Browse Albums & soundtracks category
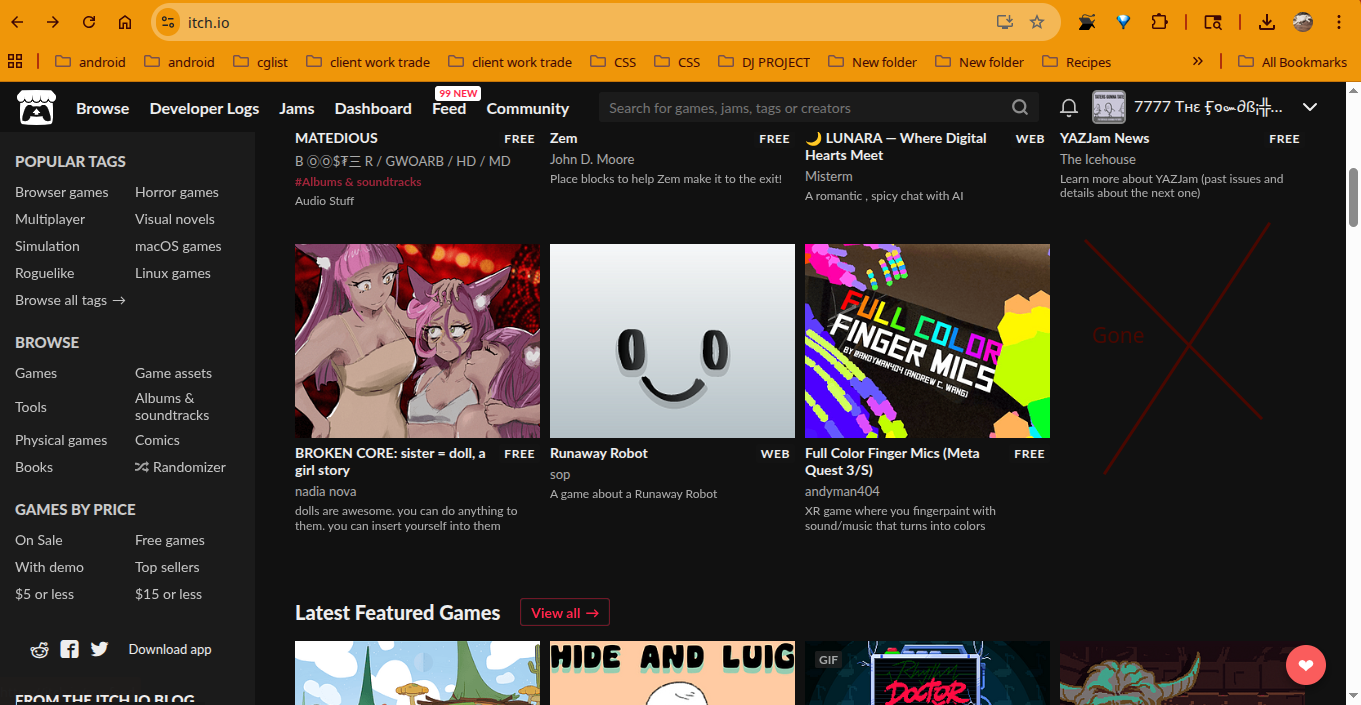Screen dimensions: 1361x705 click(x=172, y=407)
